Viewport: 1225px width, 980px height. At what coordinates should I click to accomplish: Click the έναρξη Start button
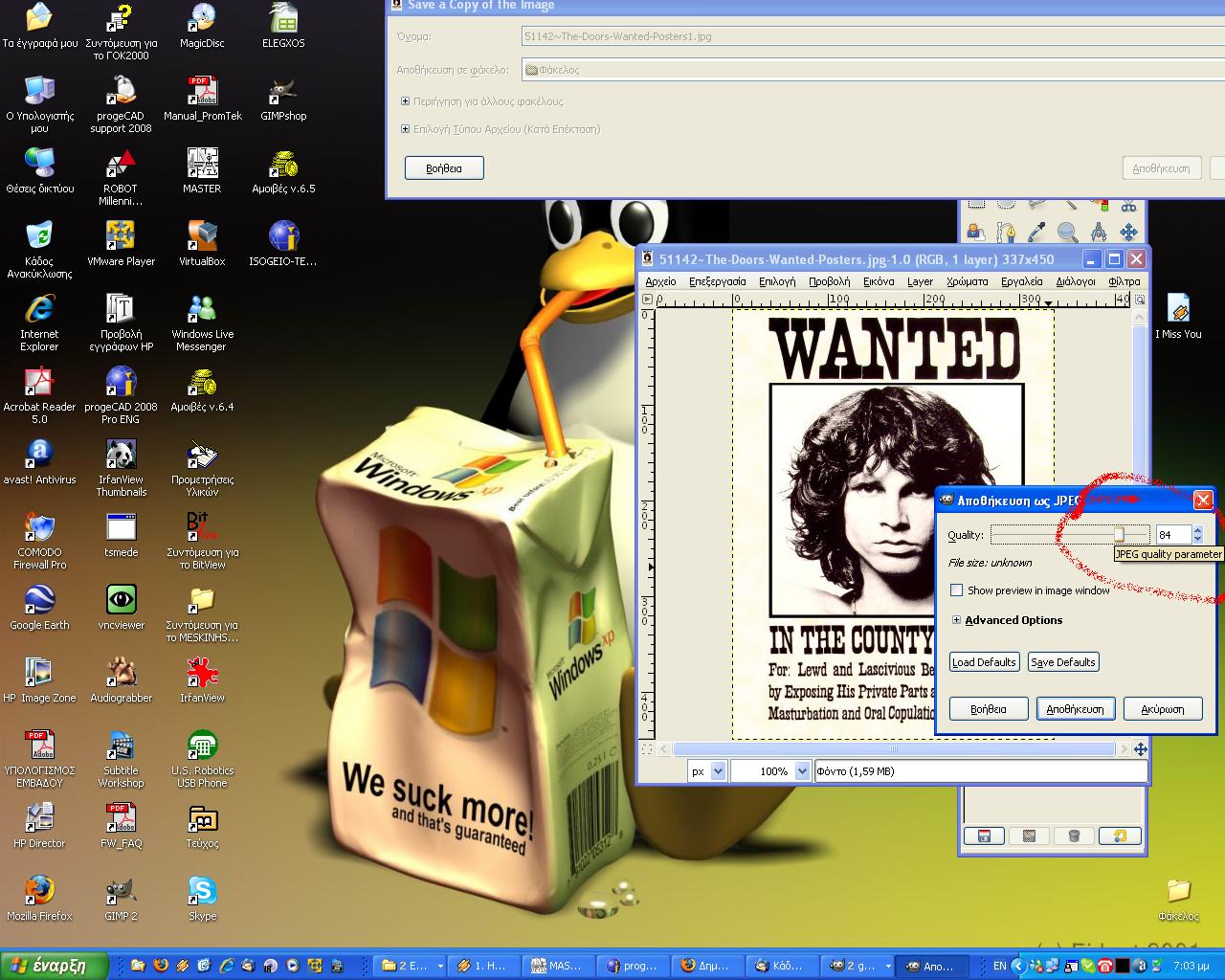click(x=54, y=966)
